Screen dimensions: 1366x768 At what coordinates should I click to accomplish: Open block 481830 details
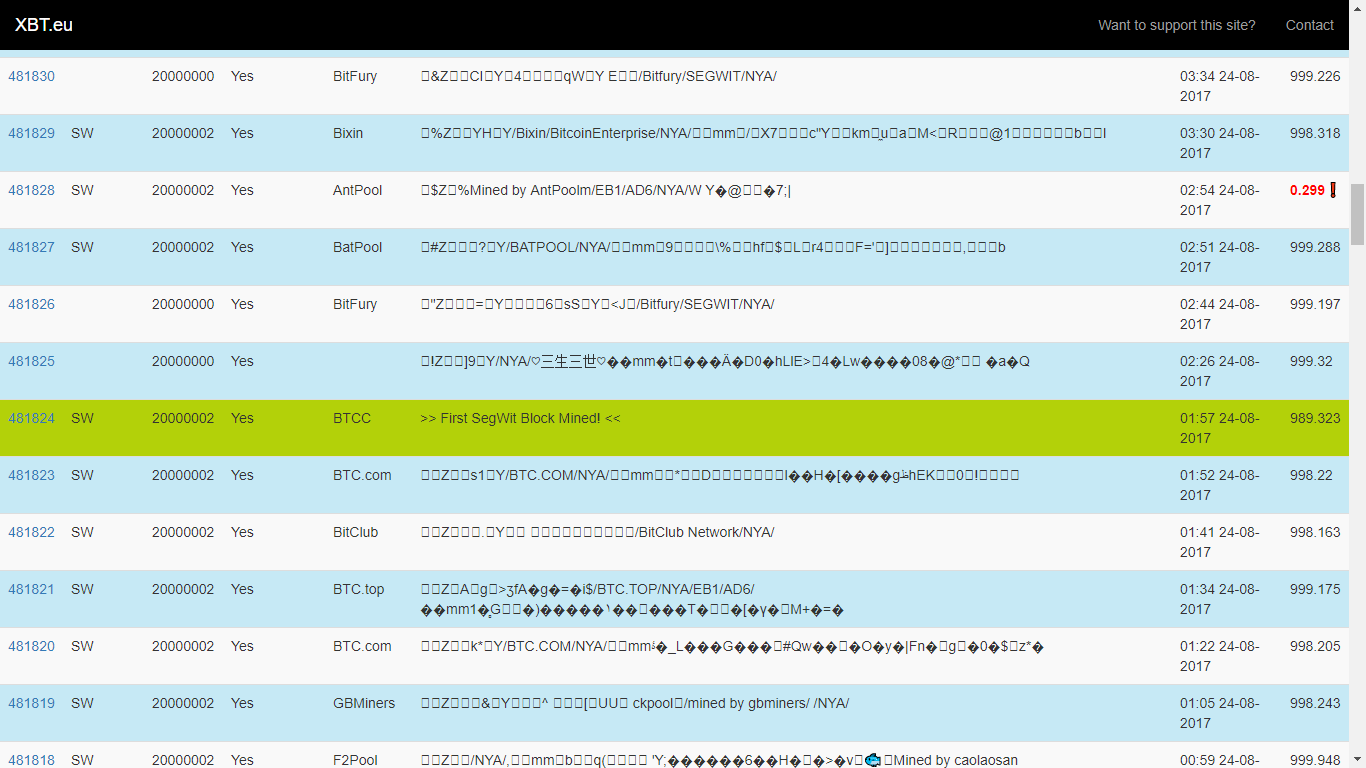(32, 76)
